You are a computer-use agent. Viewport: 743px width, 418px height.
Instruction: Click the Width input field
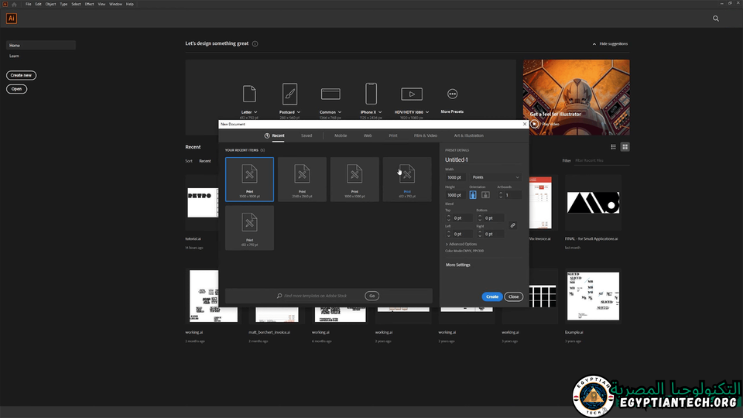[x=455, y=177]
